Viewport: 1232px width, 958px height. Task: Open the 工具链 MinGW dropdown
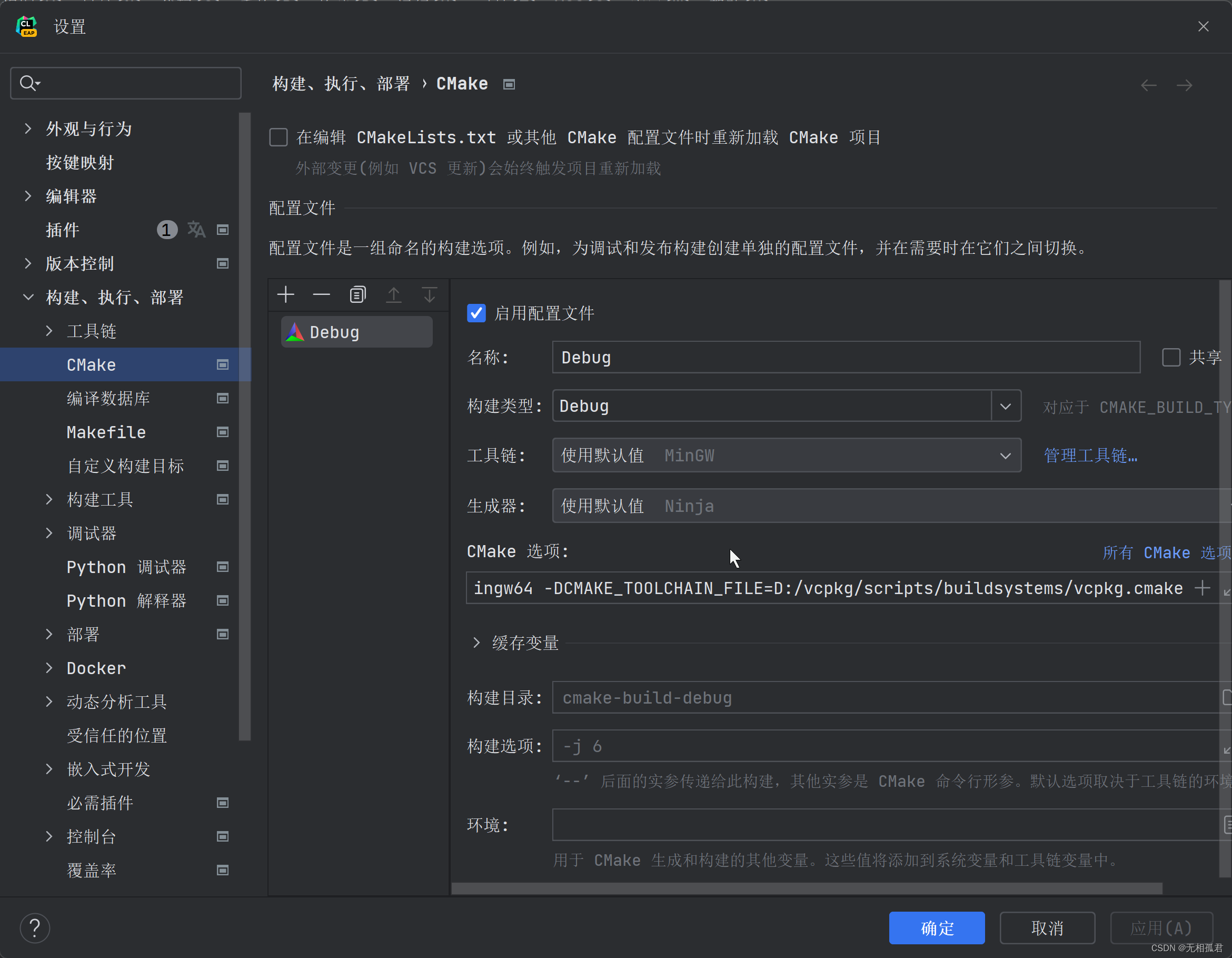1005,456
